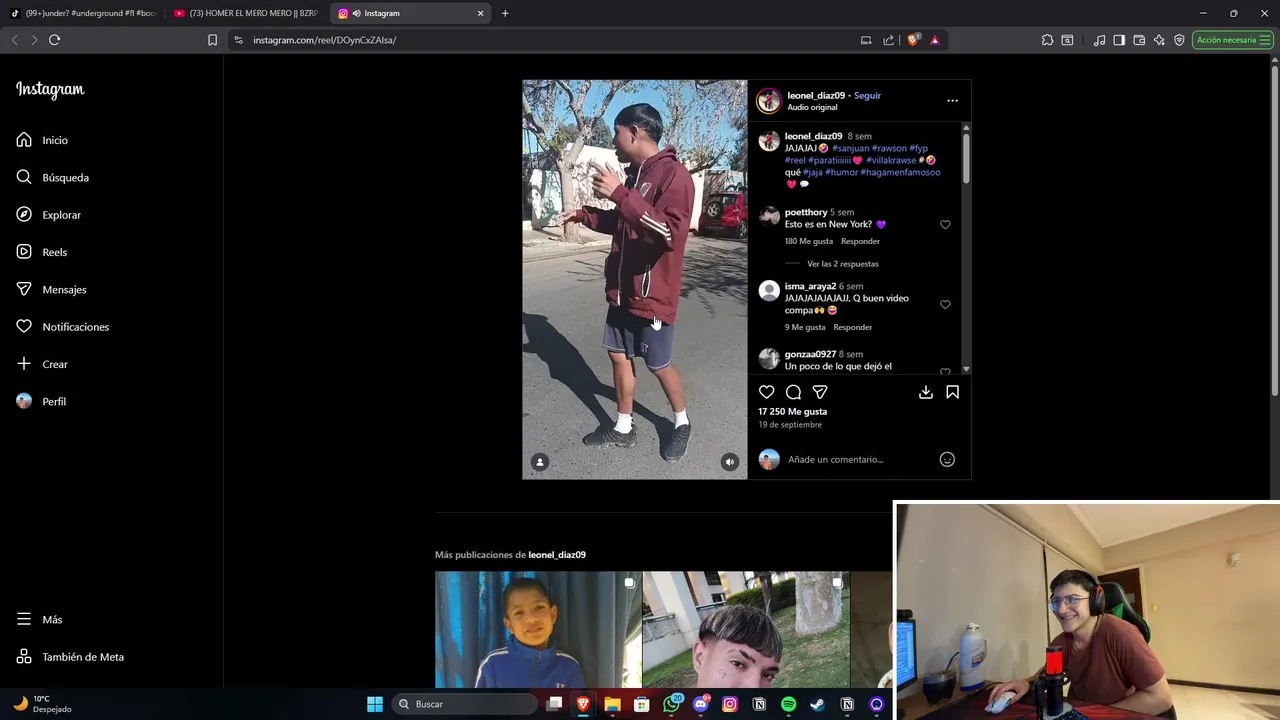
Task: Open emoji picker in comment box
Action: click(947, 459)
